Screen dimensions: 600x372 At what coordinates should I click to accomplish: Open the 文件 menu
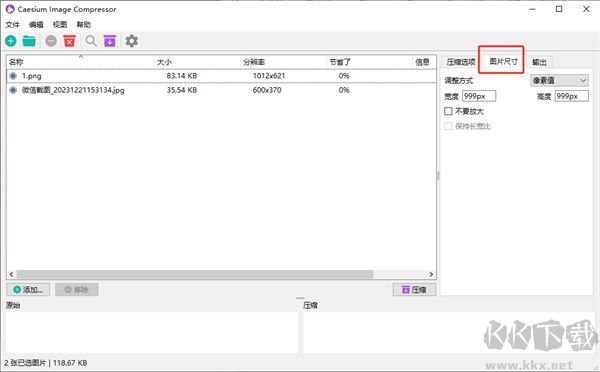point(12,24)
